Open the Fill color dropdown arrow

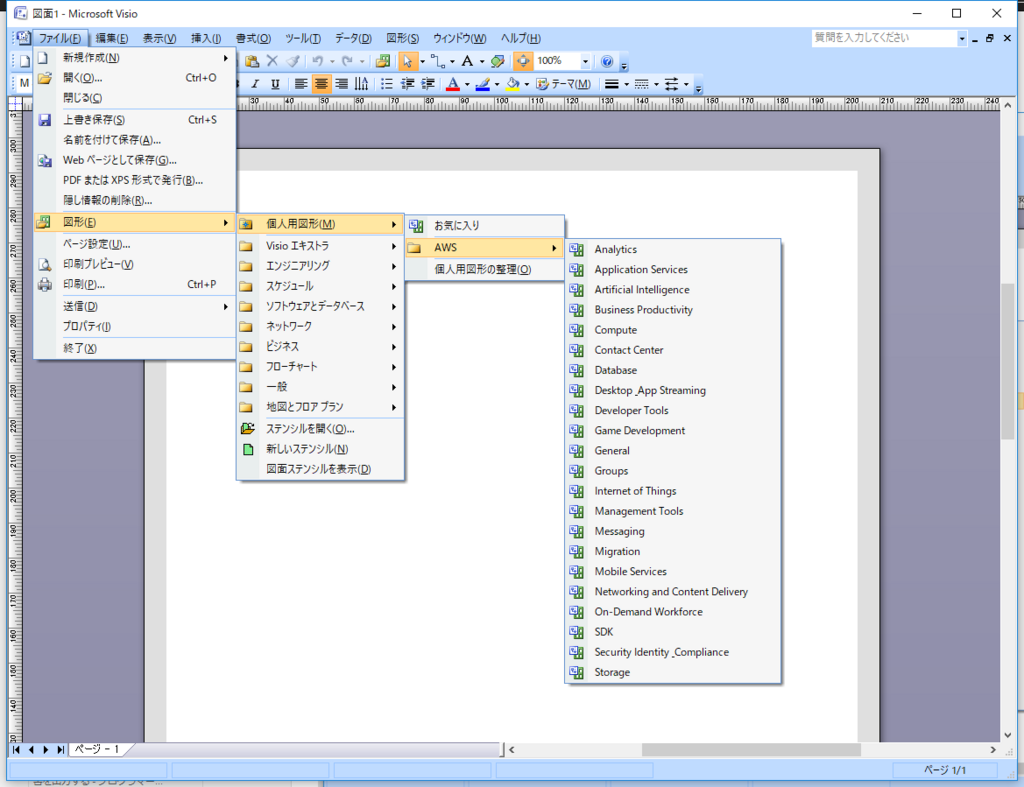coord(526,84)
